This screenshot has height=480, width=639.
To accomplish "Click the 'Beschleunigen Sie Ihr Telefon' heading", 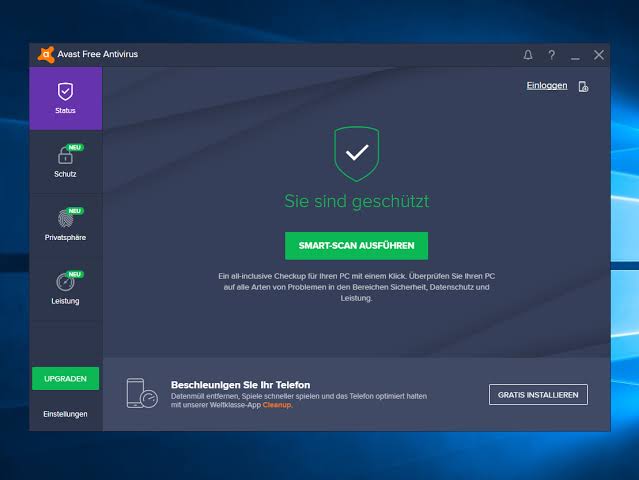I will (x=240, y=385).
